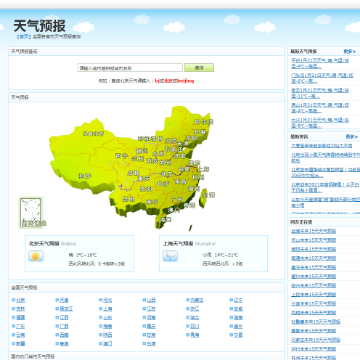This screenshot has width=360, height=360.
Task: Select 乌鲁木齐 on the China map
Action: point(93,133)
